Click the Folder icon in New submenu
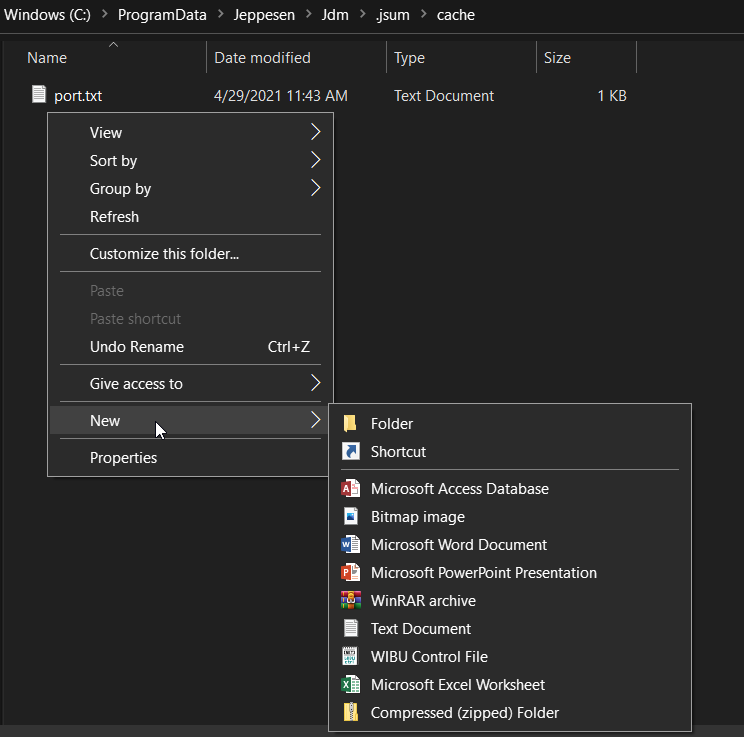744x737 pixels. pyautogui.click(x=350, y=424)
